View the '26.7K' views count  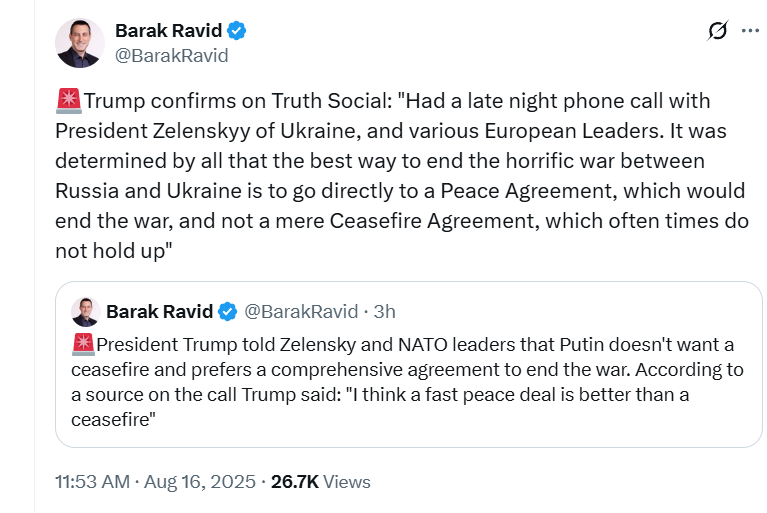pyautogui.click(x=294, y=481)
